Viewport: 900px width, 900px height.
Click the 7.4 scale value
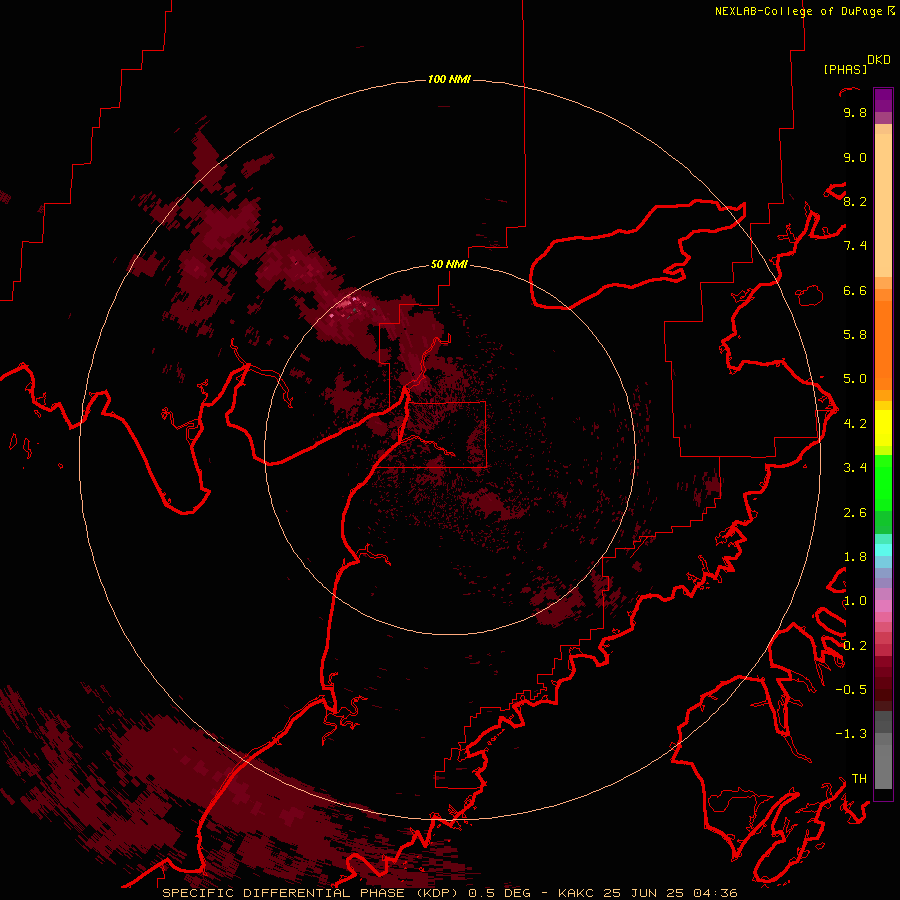coord(855,246)
